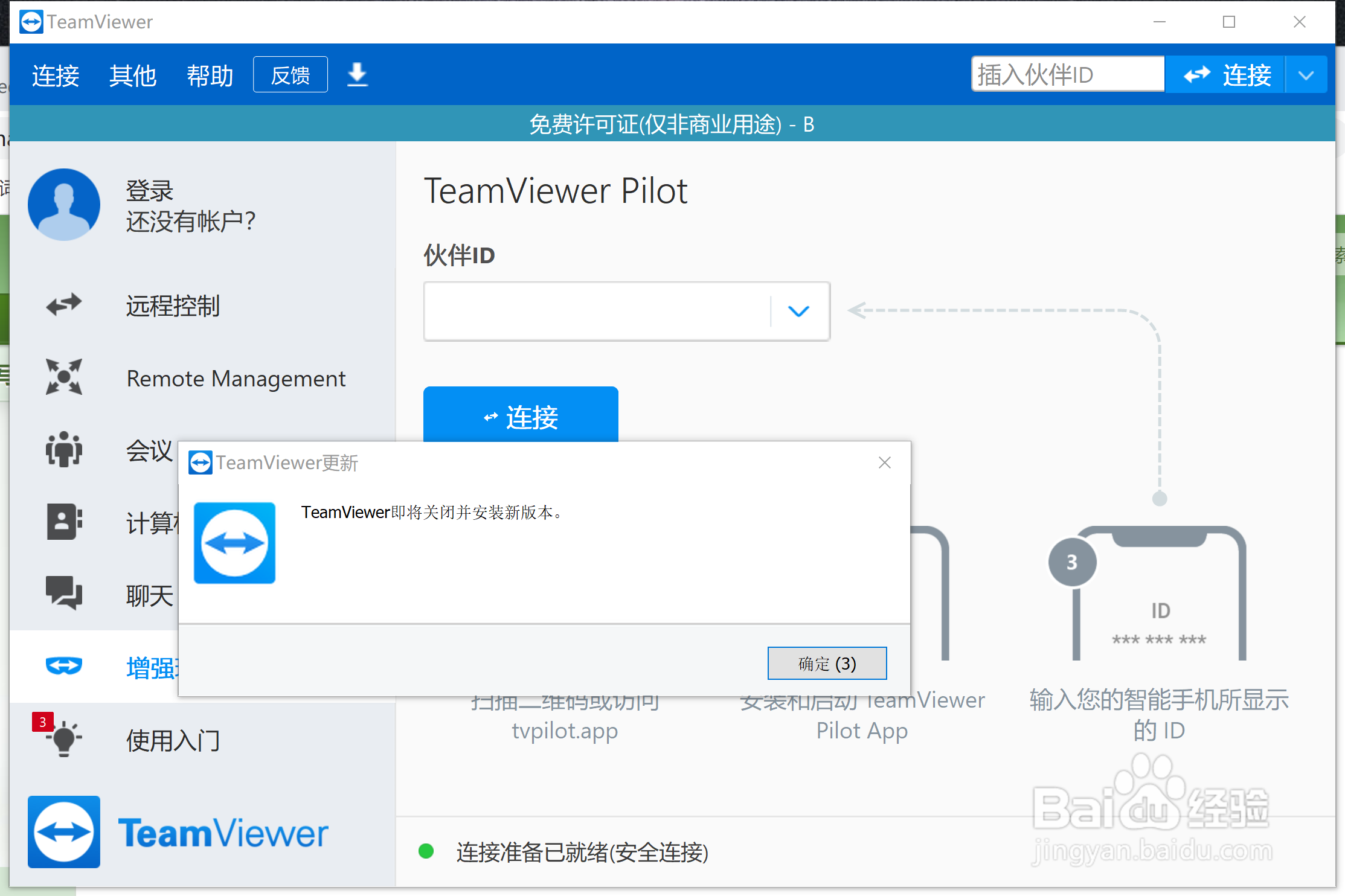
Task: Click the 确定 (3) button in update dialog
Action: pos(827,663)
